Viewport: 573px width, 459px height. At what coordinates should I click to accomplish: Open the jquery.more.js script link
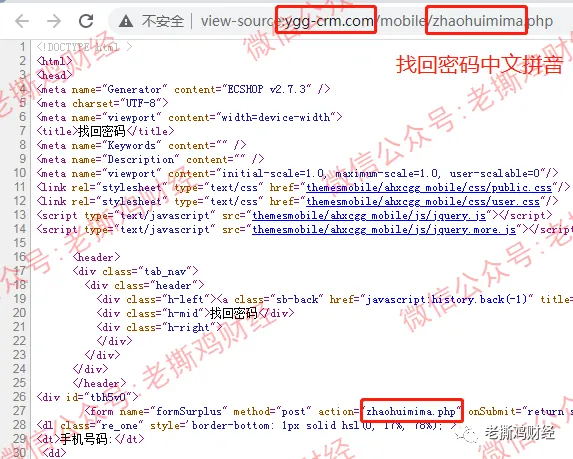(384, 230)
